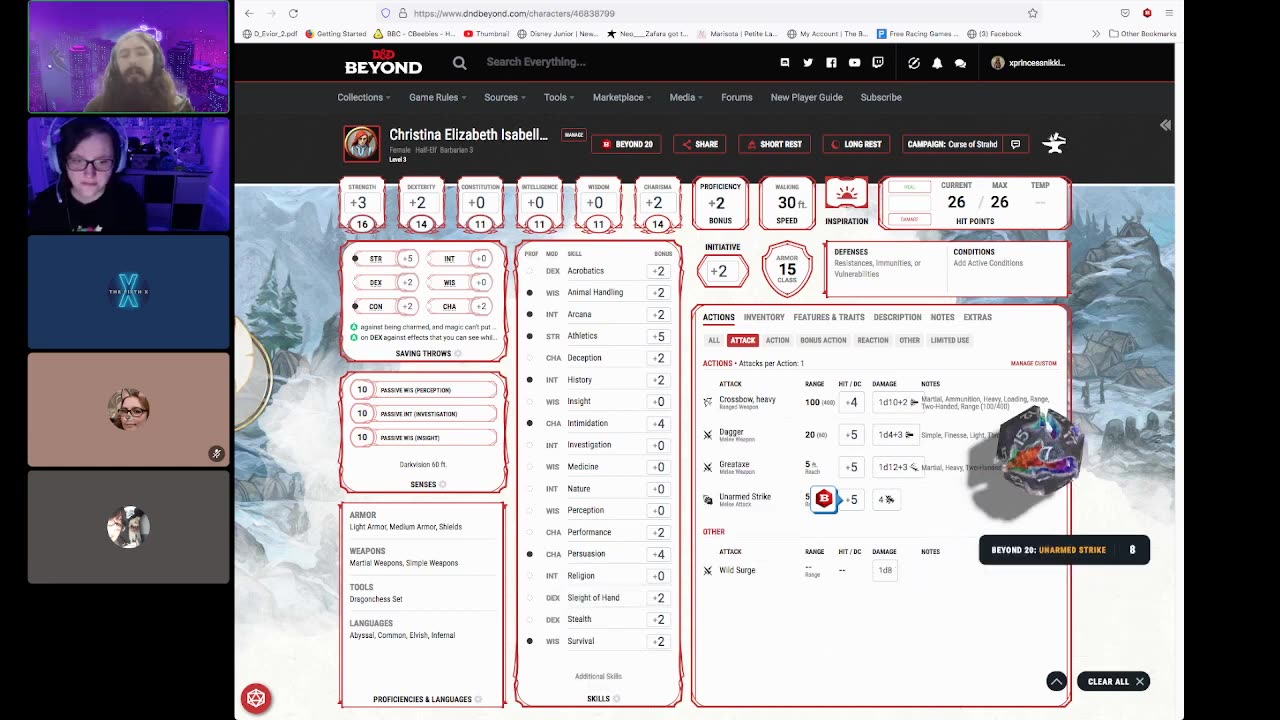Viewport: 1280px width, 720px height.
Task: Toggle Intimidation proficiency dot
Action: [x=529, y=423]
